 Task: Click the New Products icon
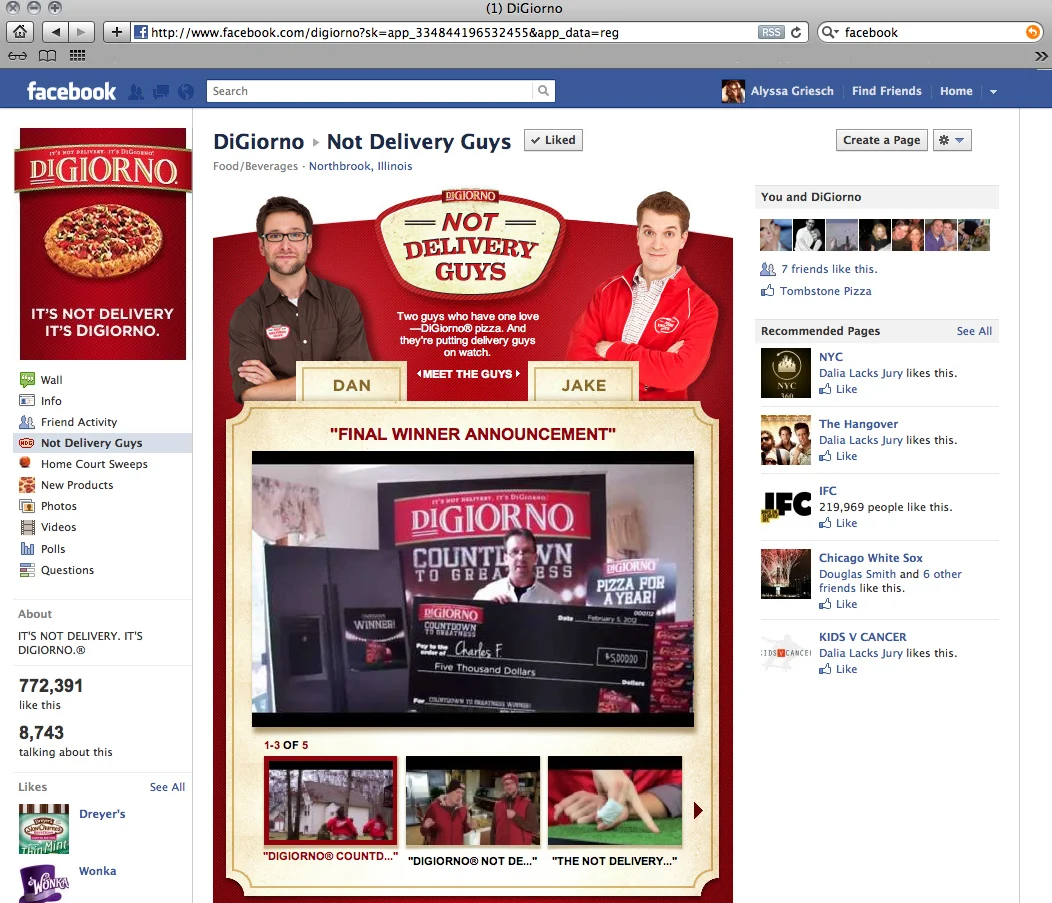click(x=27, y=485)
